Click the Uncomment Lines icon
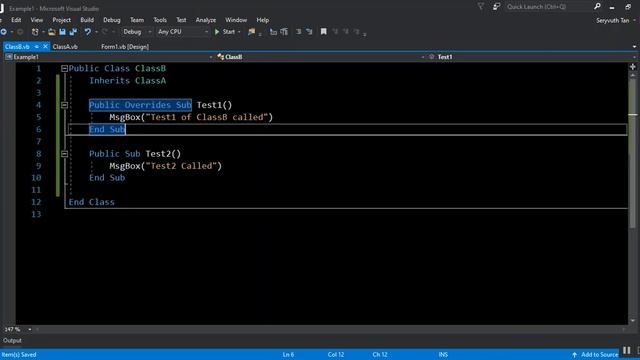 309,32
